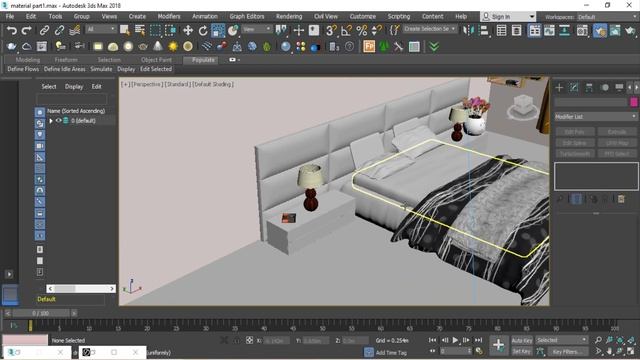Activate the Select and Move tool
640x360 pixels.
coord(188,30)
